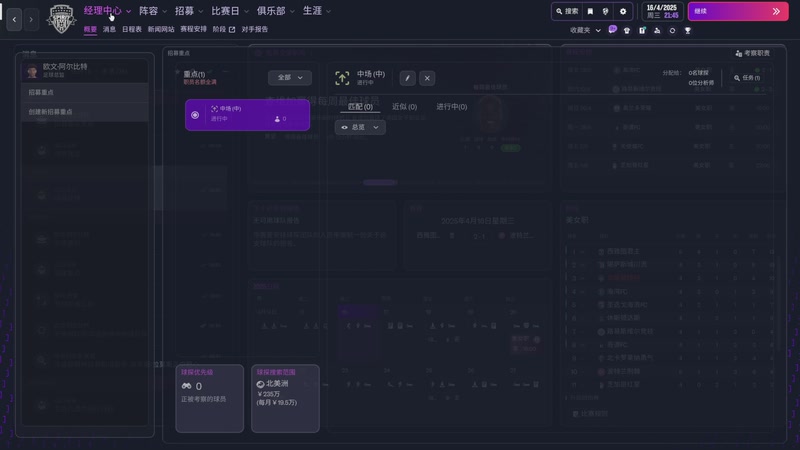
Task: Select 招募重点 in left panel
Action: tap(85, 92)
